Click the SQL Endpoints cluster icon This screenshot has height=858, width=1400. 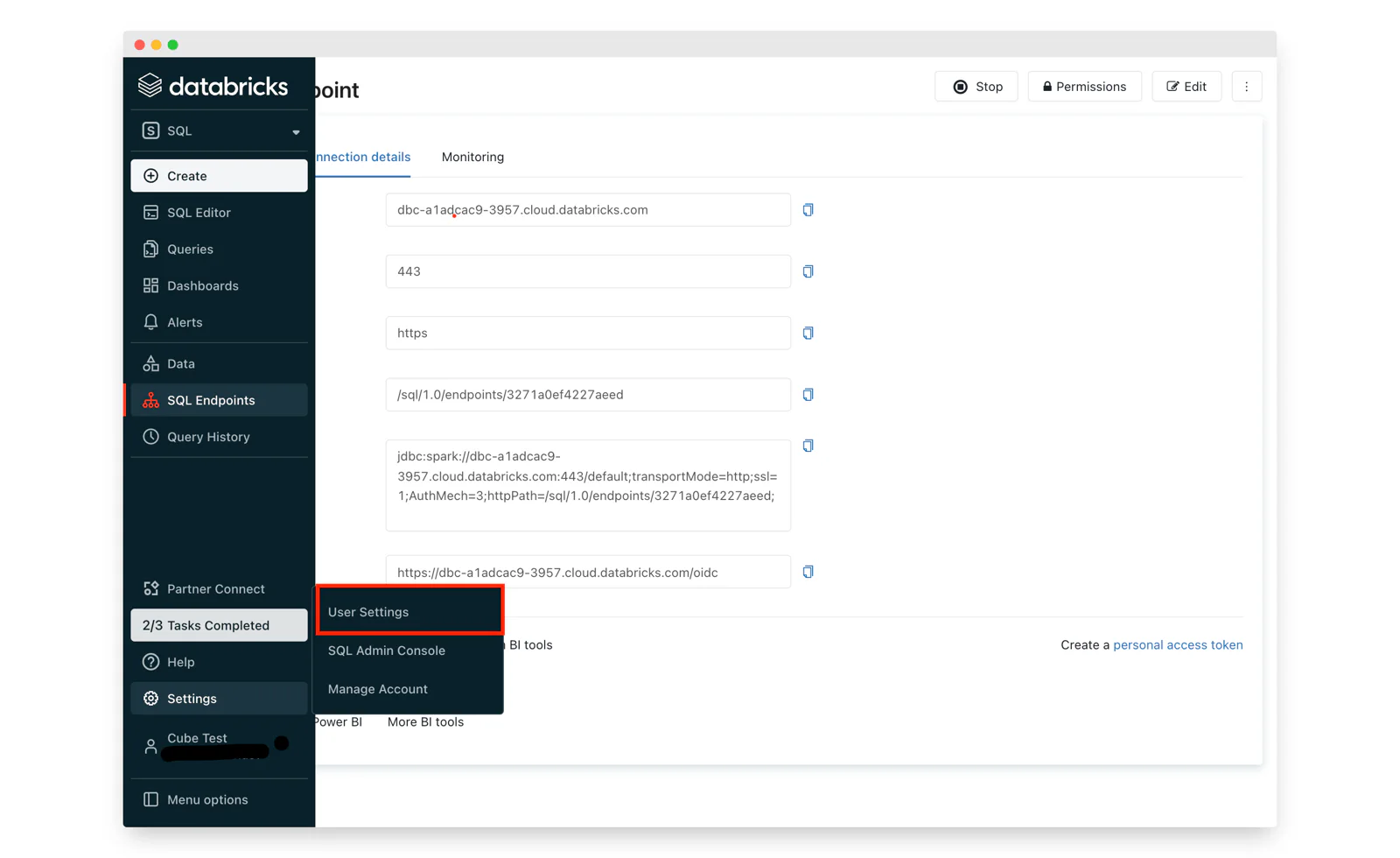point(150,400)
